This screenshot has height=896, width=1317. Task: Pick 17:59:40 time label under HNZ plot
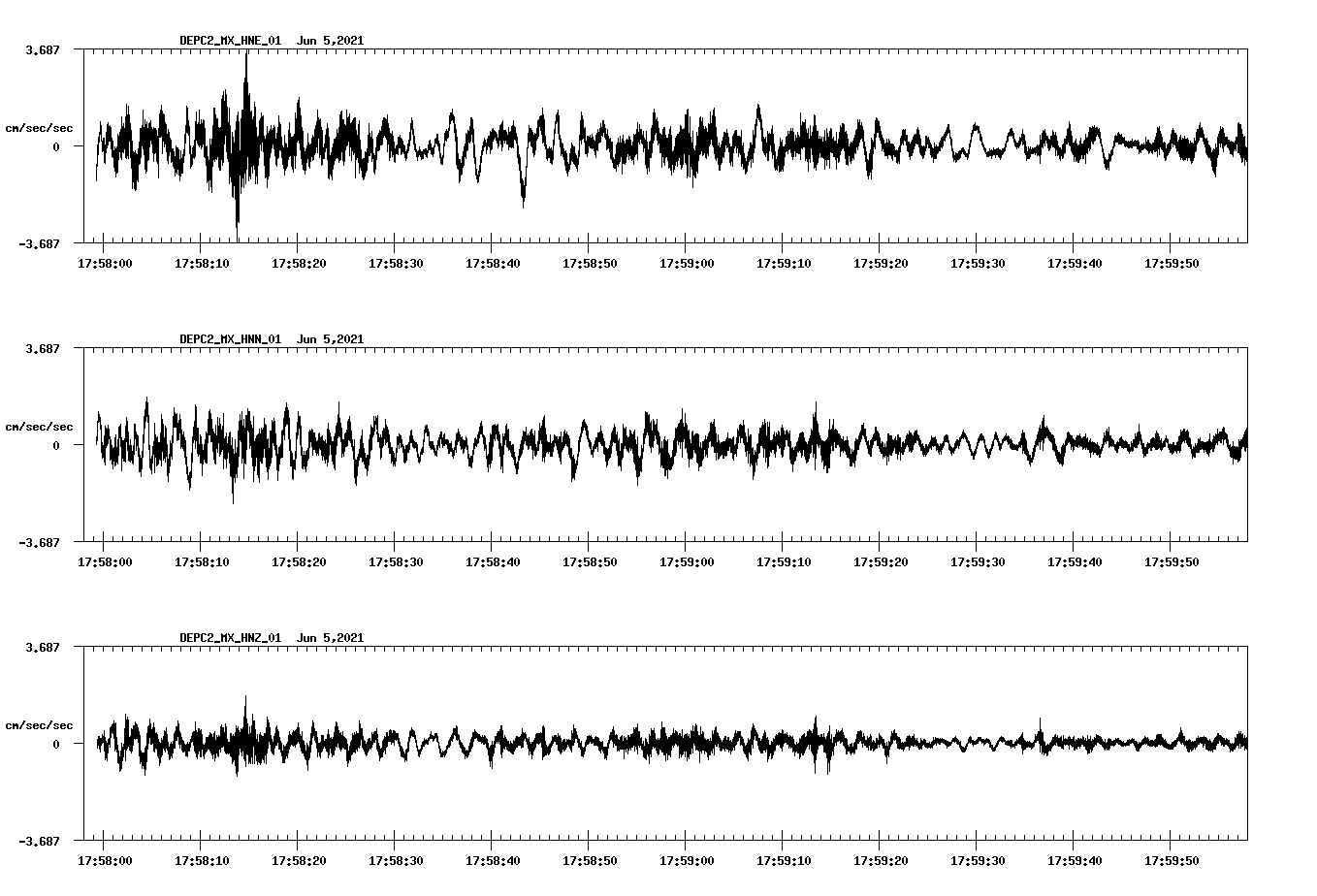click(x=1075, y=860)
